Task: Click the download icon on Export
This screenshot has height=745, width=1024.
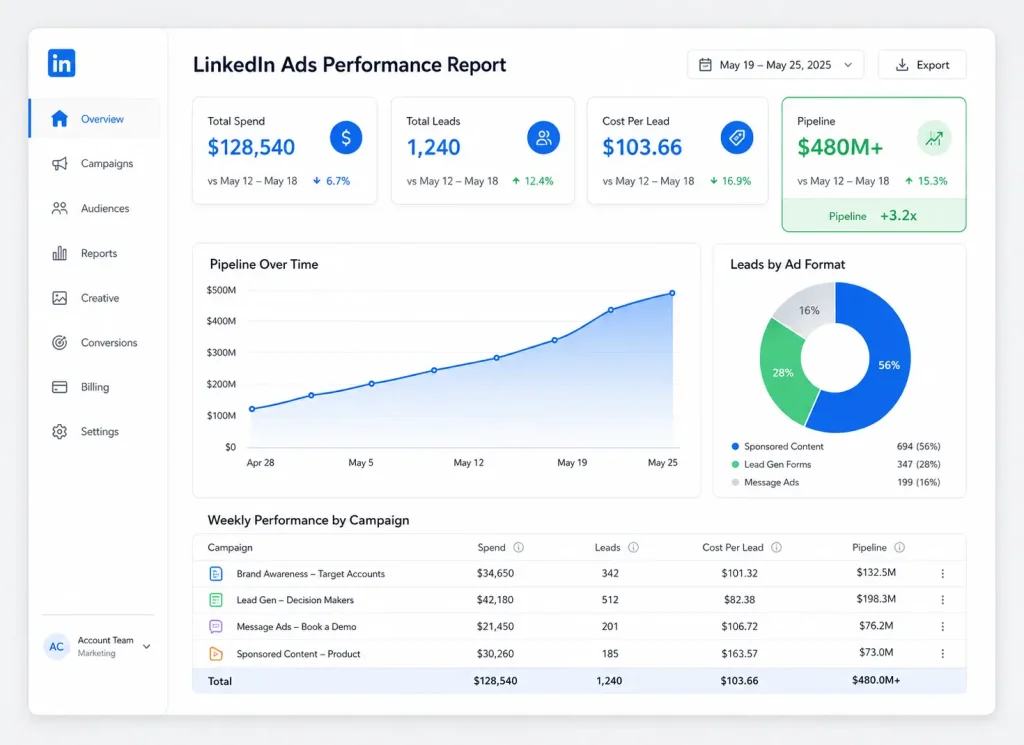Action: pos(902,65)
